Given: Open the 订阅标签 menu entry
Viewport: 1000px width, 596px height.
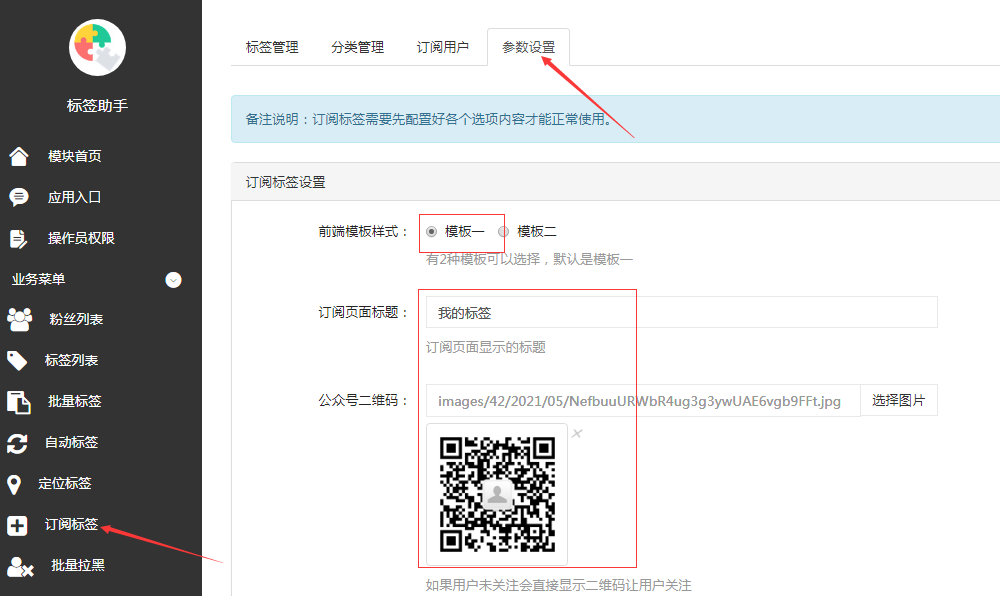Looking at the screenshot, I should (71, 524).
